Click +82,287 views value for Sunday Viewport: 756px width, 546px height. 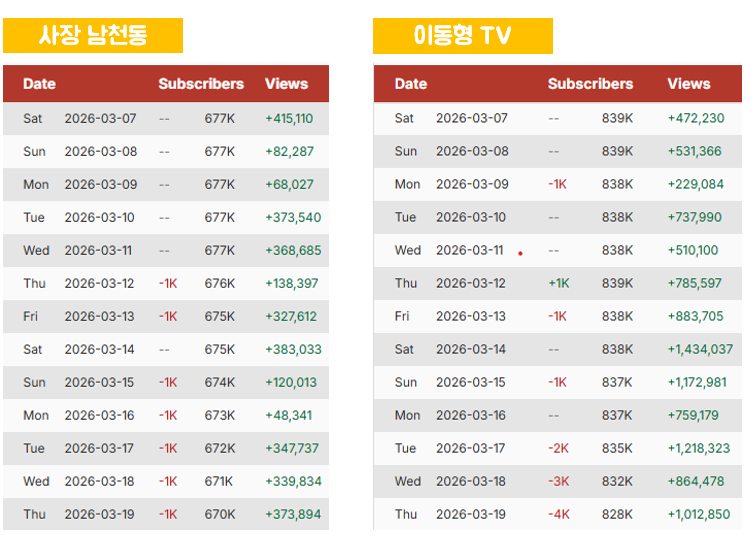point(289,151)
